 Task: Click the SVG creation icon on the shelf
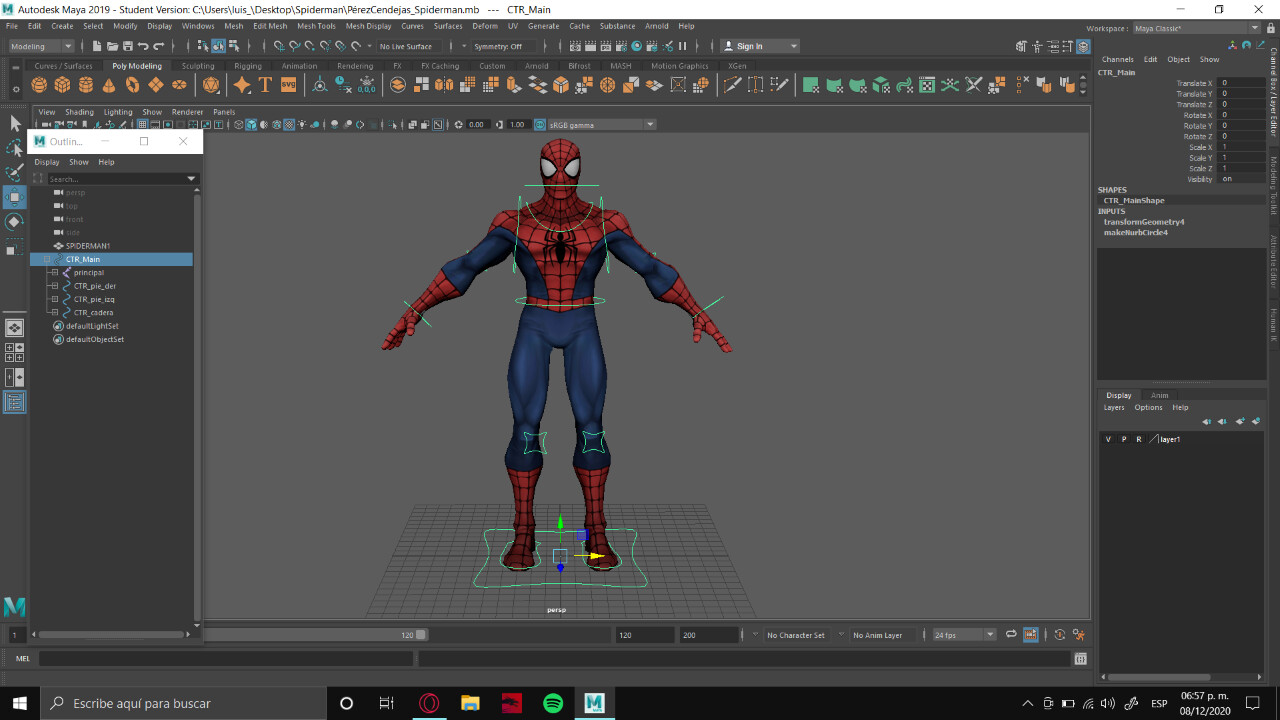coord(289,85)
